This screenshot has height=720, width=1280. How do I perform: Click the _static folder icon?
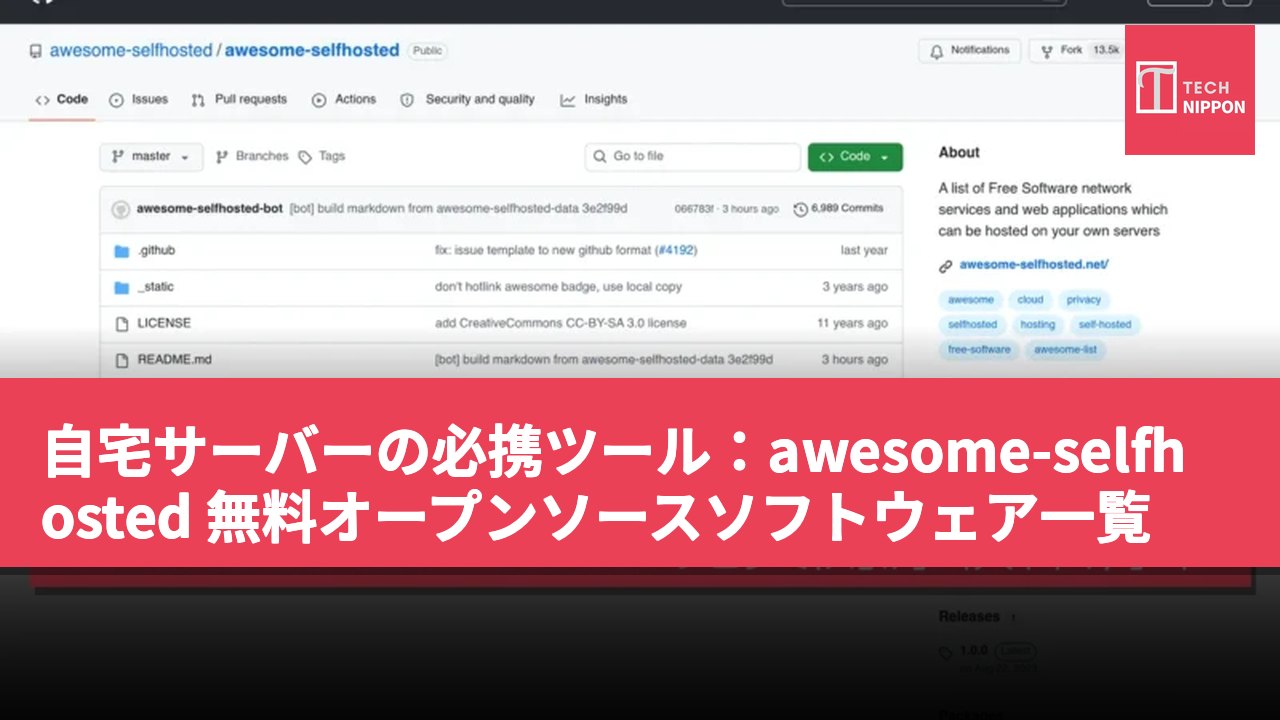[122, 287]
